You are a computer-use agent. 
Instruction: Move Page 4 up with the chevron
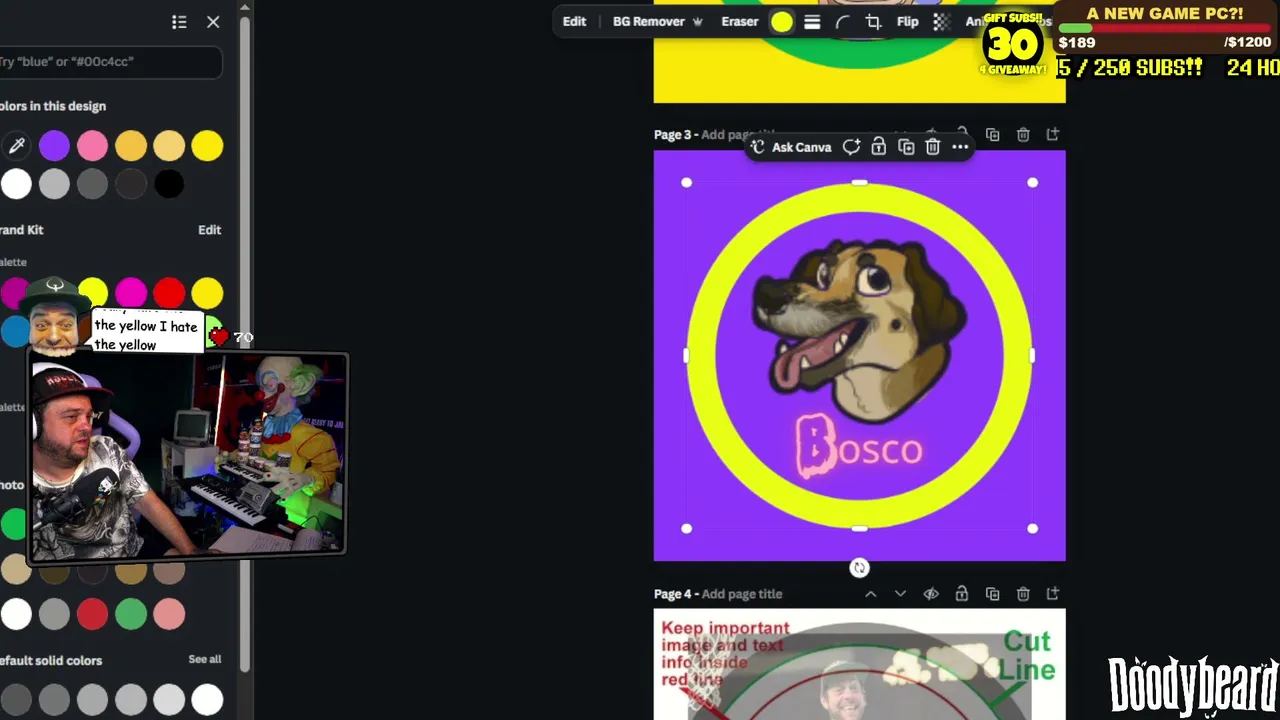[x=871, y=594]
